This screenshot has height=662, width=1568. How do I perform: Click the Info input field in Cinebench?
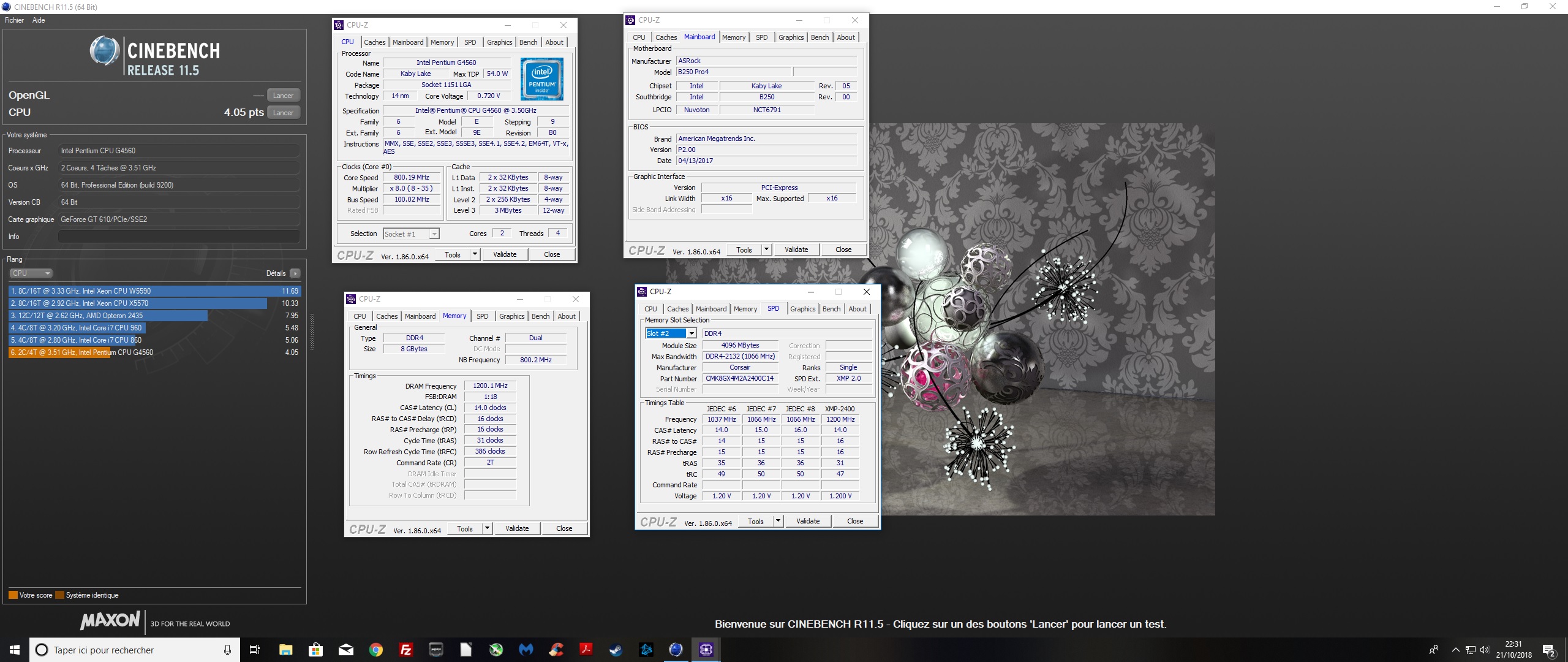179,237
